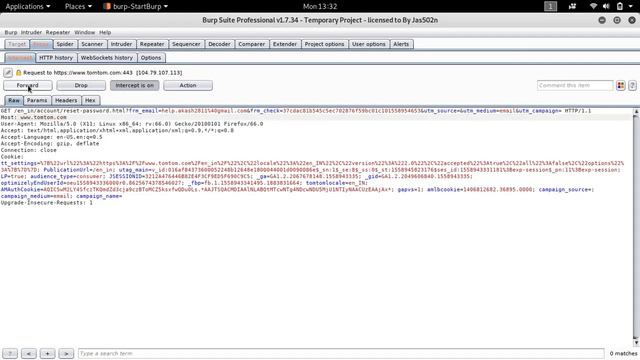
Task: Select the Intercept sub-tab
Action: (x=20, y=58)
